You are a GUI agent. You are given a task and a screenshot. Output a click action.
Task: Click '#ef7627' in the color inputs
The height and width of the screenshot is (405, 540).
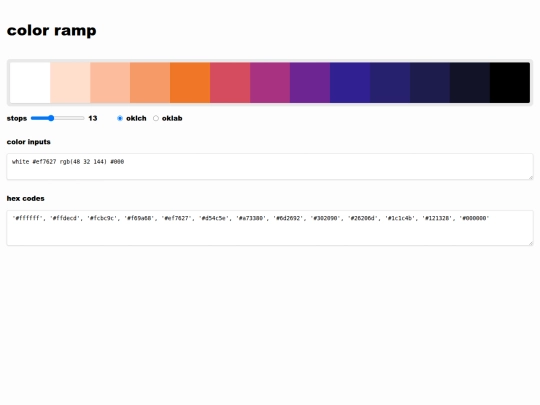(x=44, y=162)
